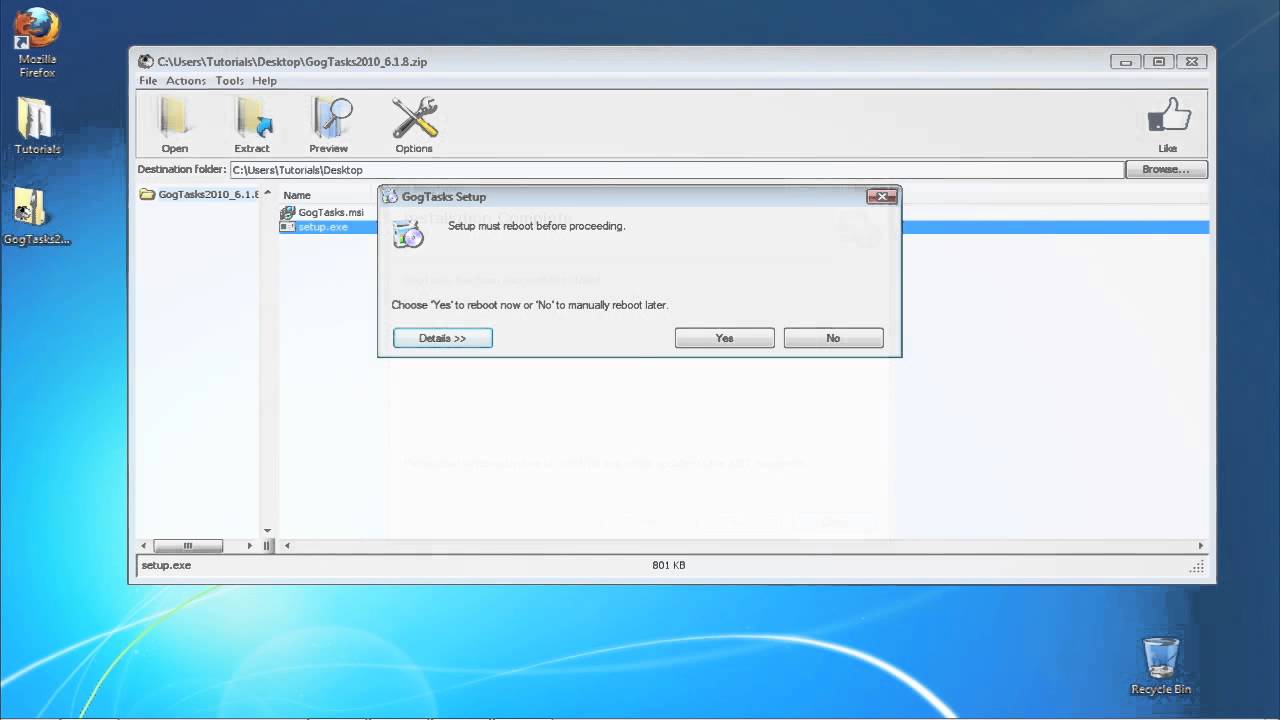The width and height of the screenshot is (1280, 720).
Task: Click the GogTasks.msi file icon
Action: (288, 213)
